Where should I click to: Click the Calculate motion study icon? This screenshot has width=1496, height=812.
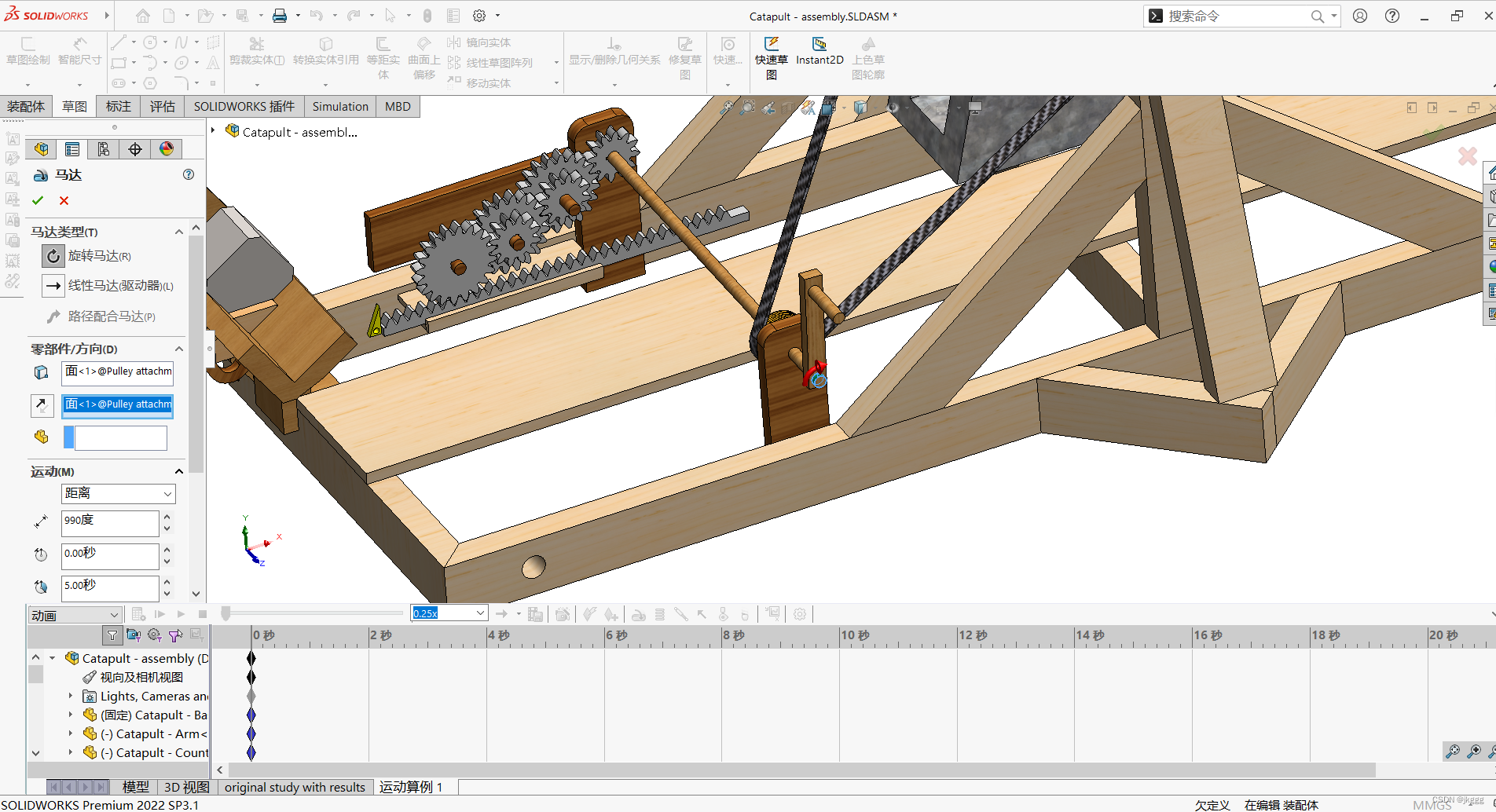coord(138,614)
